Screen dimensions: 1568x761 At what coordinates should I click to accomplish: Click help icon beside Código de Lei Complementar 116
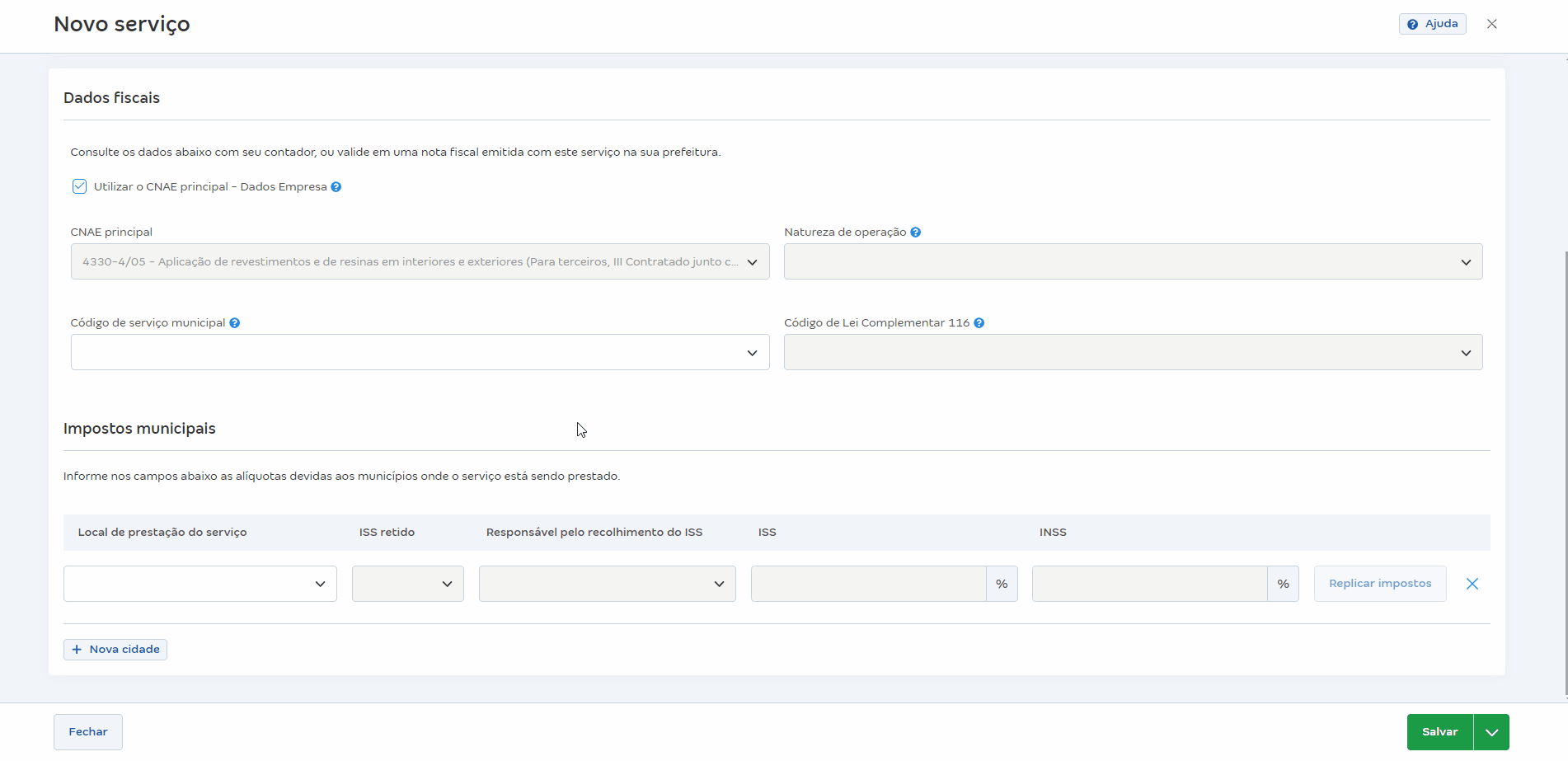pyautogui.click(x=979, y=323)
